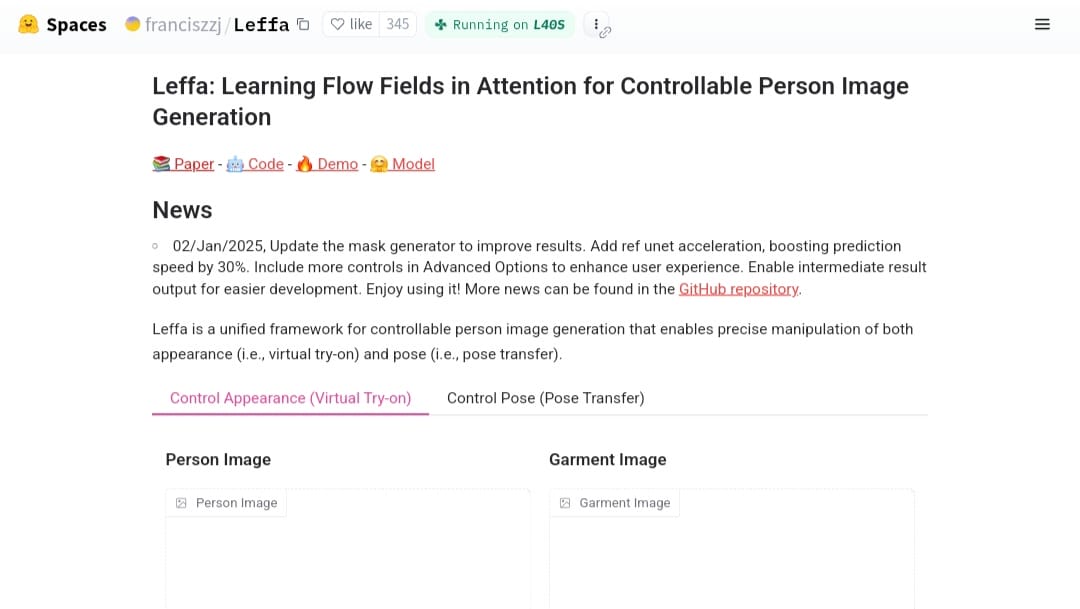Select Control Appearance (Virtual Try-on) tab
This screenshot has height=609, width=1080.
(x=291, y=398)
